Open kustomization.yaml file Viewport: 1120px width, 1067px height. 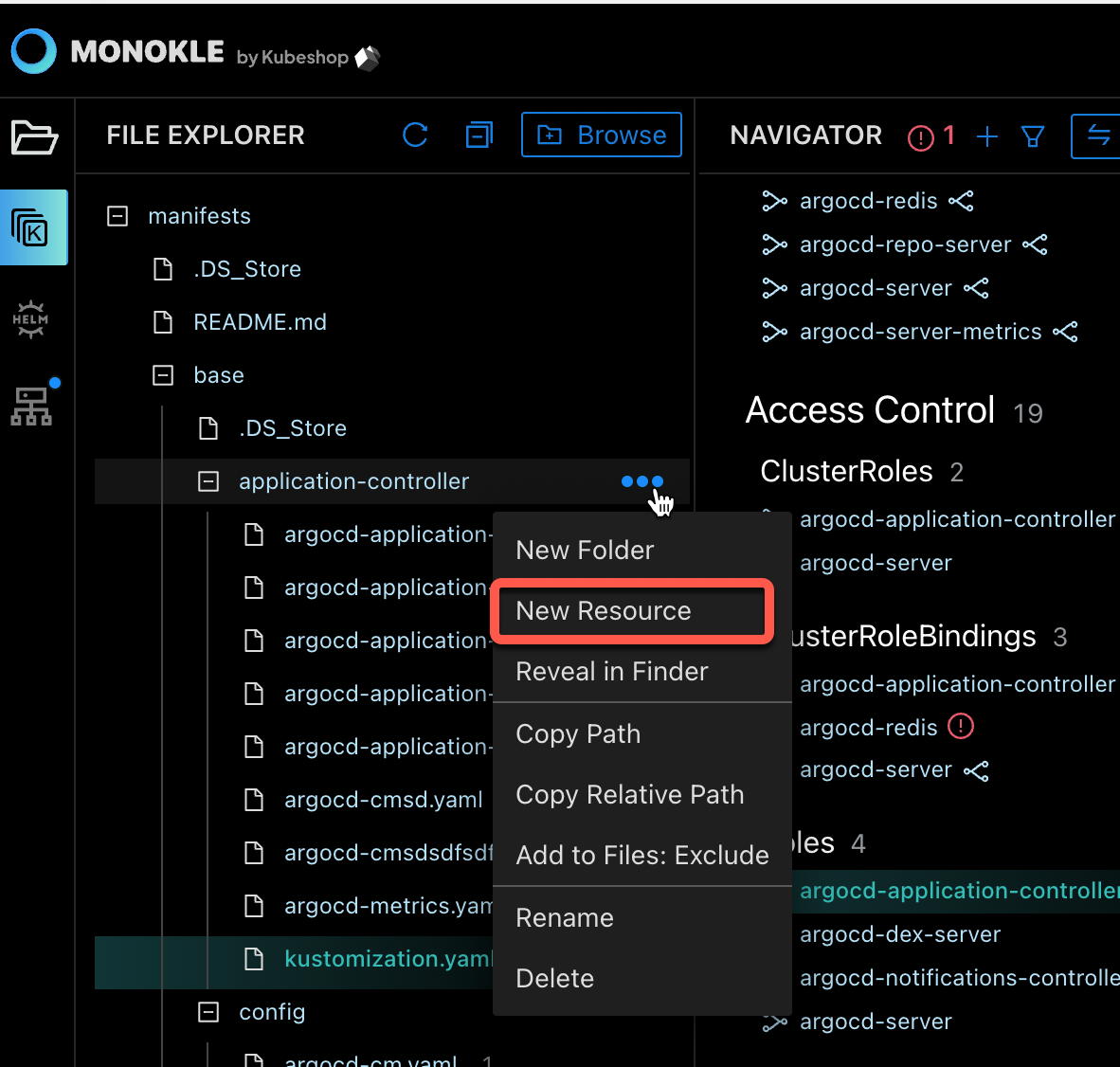tap(388, 958)
